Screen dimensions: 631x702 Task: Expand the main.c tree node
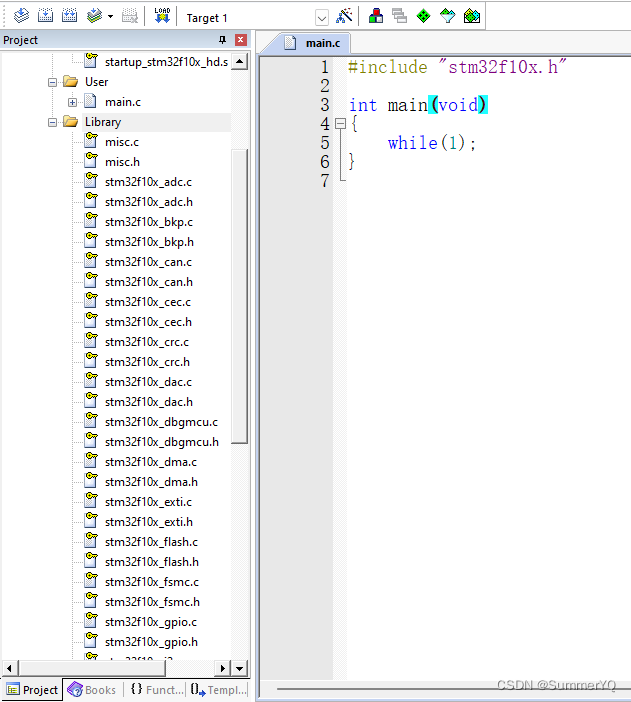click(x=72, y=103)
